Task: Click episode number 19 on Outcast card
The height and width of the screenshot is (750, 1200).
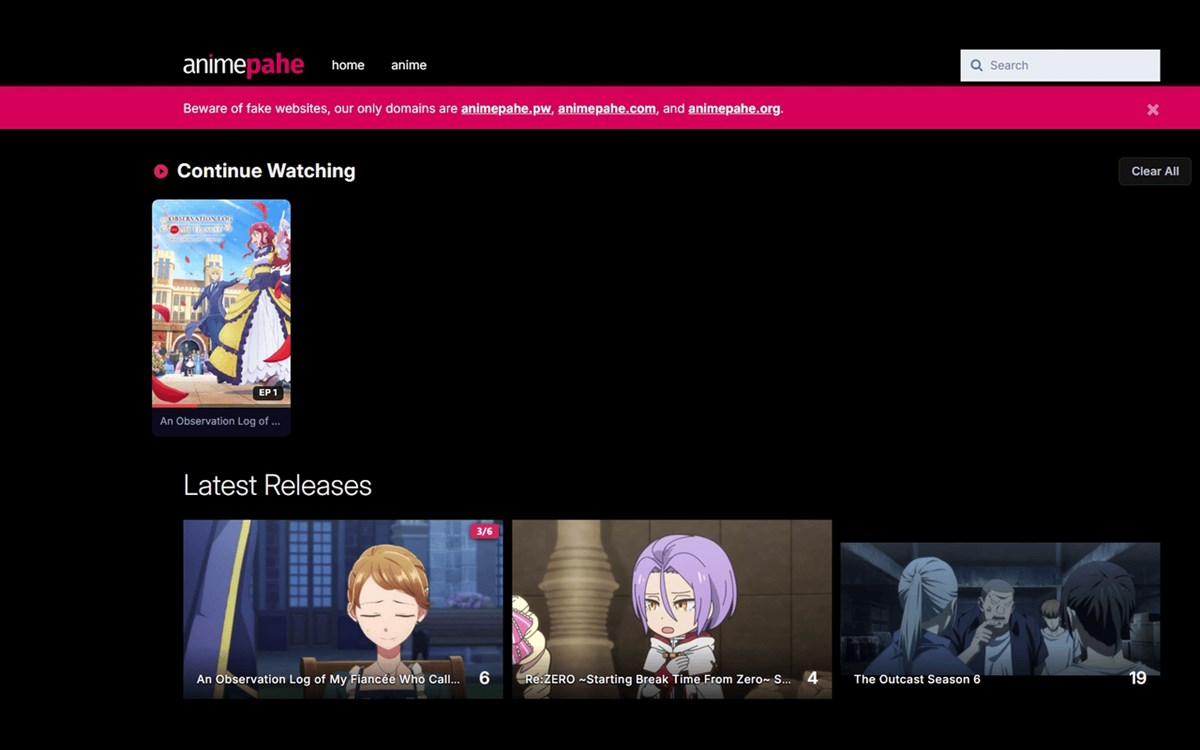Action: (x=1137, y=678)
